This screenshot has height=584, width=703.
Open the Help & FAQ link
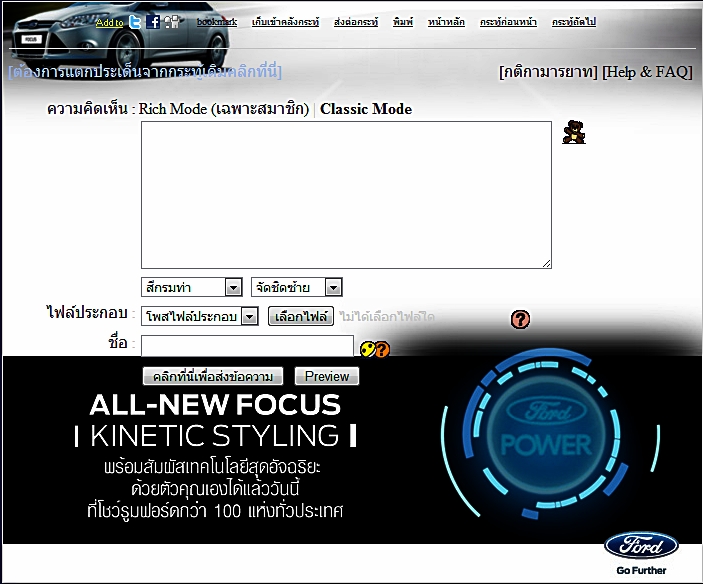coord(647,72)
